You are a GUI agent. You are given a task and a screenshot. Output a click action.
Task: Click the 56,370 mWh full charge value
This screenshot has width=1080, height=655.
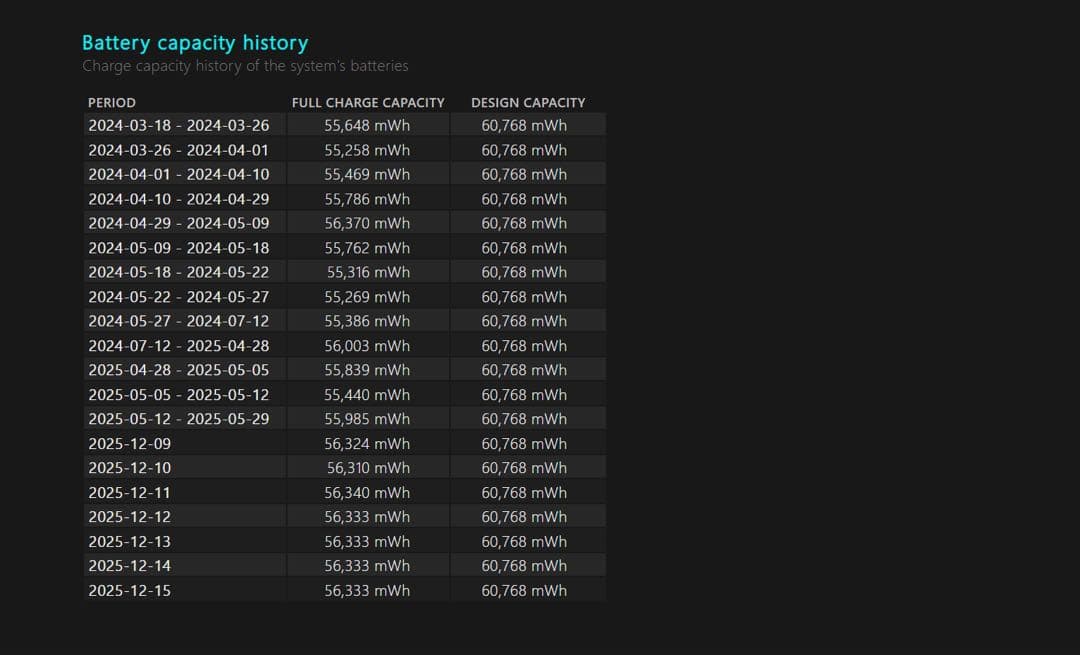pos(367,223)
